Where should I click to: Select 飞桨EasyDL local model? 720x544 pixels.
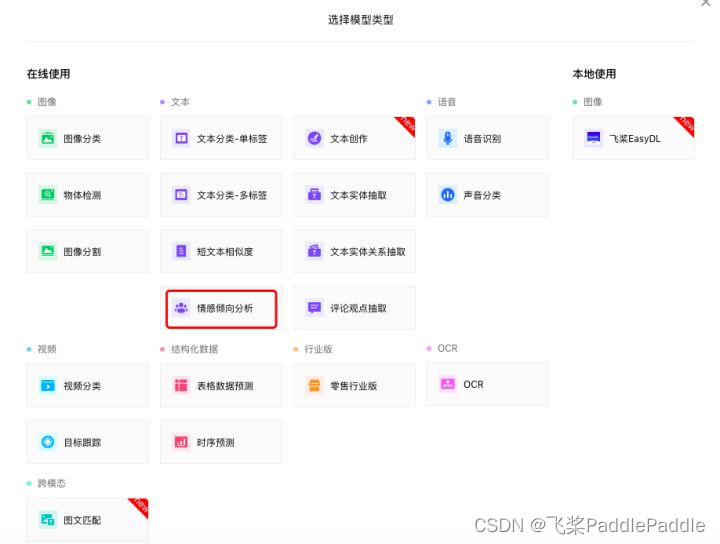click(634, 138)
